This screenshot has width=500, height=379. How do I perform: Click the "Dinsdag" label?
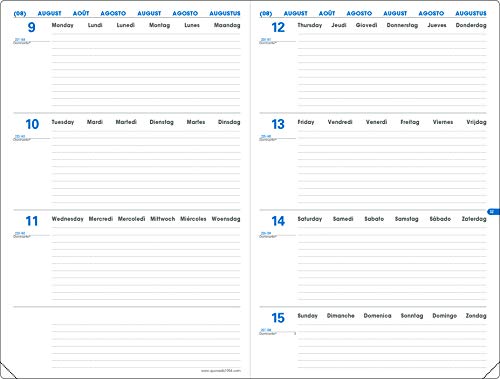(229, 122)
